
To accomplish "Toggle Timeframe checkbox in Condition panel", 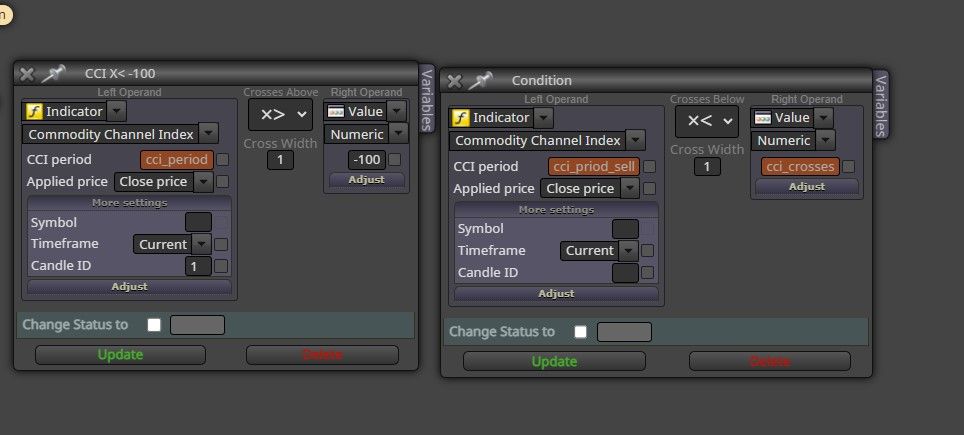I will 647,250.
